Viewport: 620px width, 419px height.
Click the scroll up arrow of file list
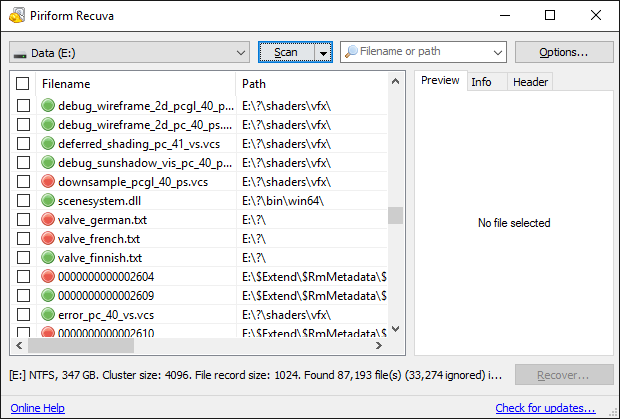click(395, 81)
